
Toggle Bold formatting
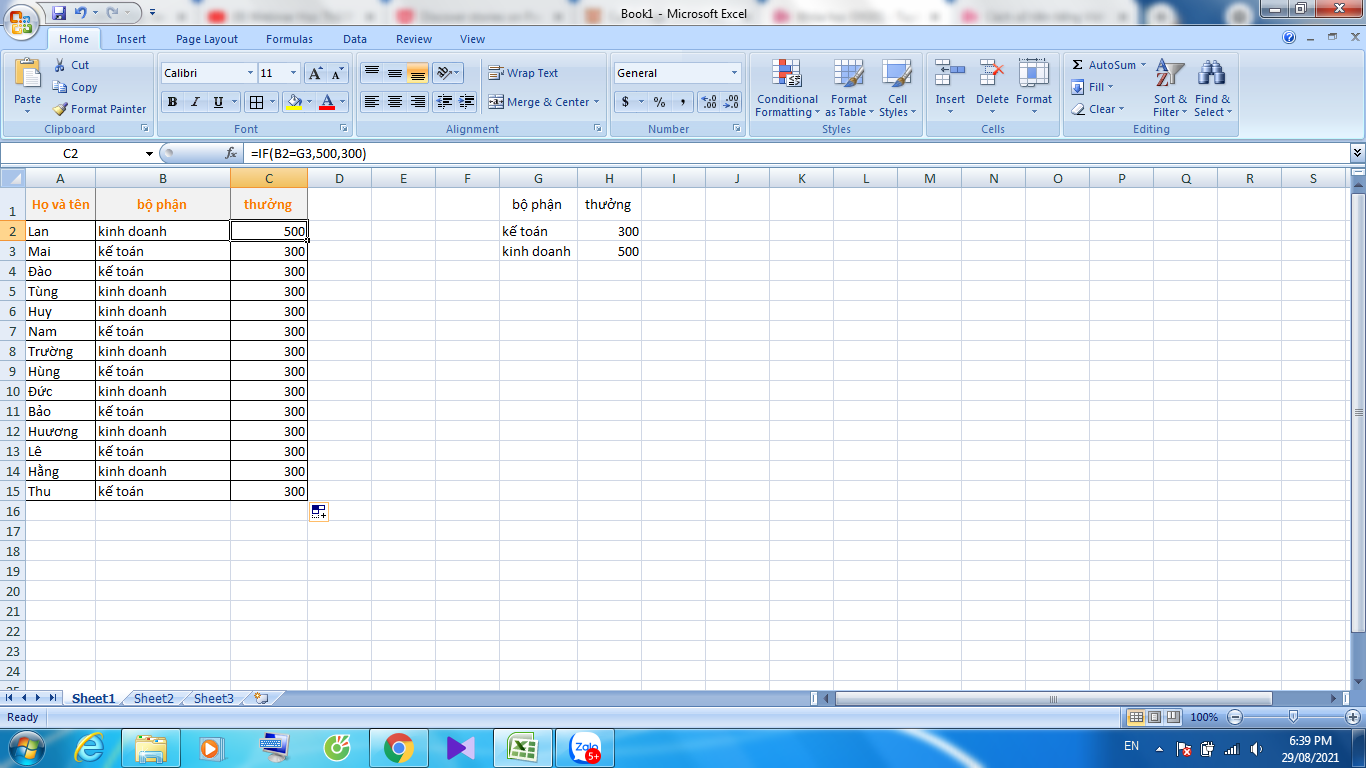coord(172,102)
